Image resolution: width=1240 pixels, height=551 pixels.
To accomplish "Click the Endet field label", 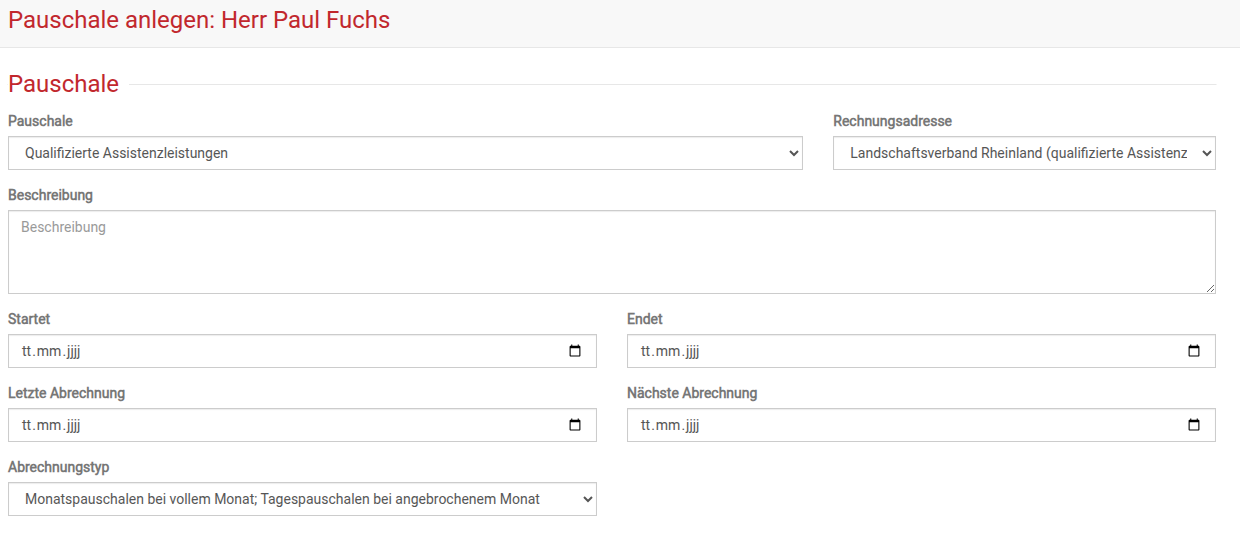I will point(644,319).
